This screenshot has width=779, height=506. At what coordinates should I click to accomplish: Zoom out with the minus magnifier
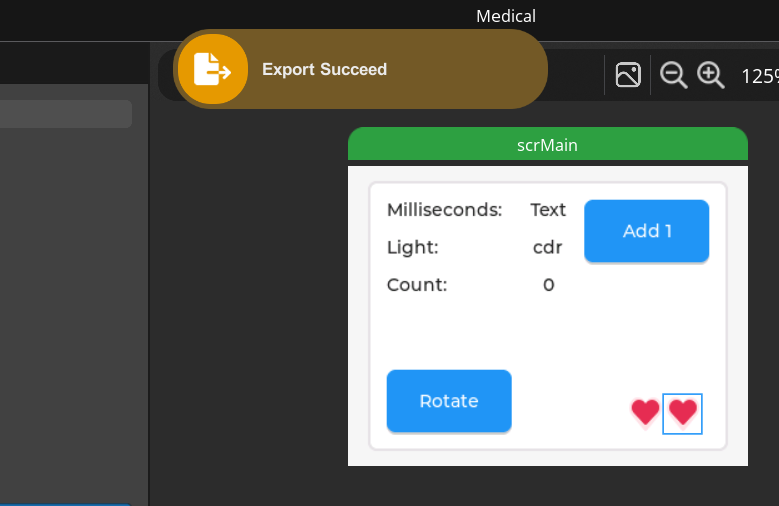coord(674,75)
